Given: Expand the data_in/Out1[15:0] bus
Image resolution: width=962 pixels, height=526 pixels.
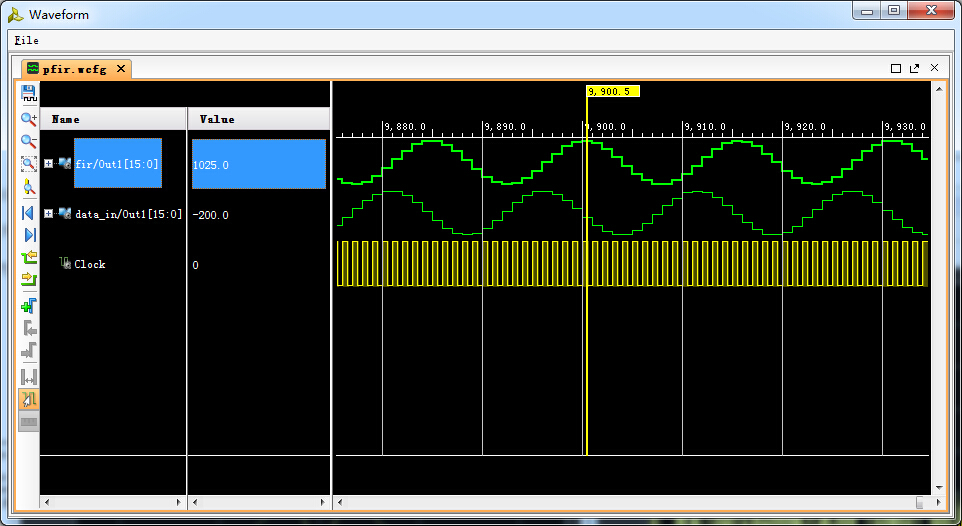Looking at the screenshot, I should 48,213.
